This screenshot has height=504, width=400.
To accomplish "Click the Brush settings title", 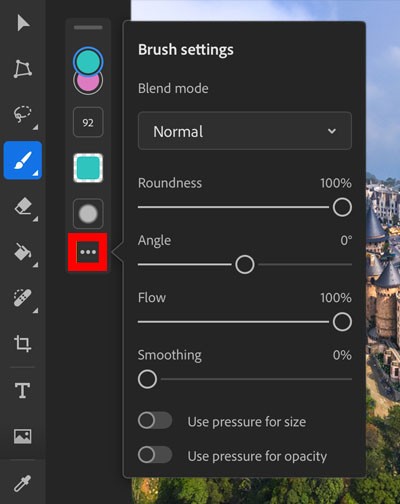I will click(x=186, y=50).
